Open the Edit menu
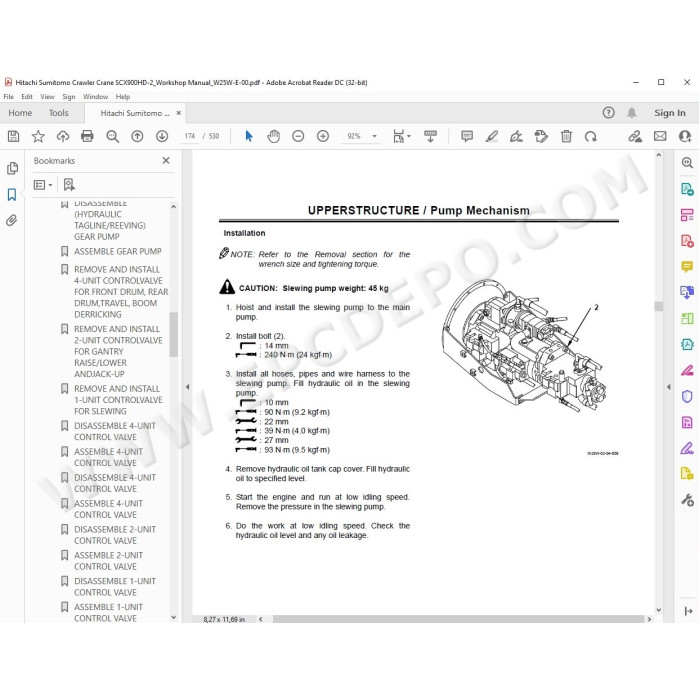This screenshot has width=700, height=700. [27, 96]
